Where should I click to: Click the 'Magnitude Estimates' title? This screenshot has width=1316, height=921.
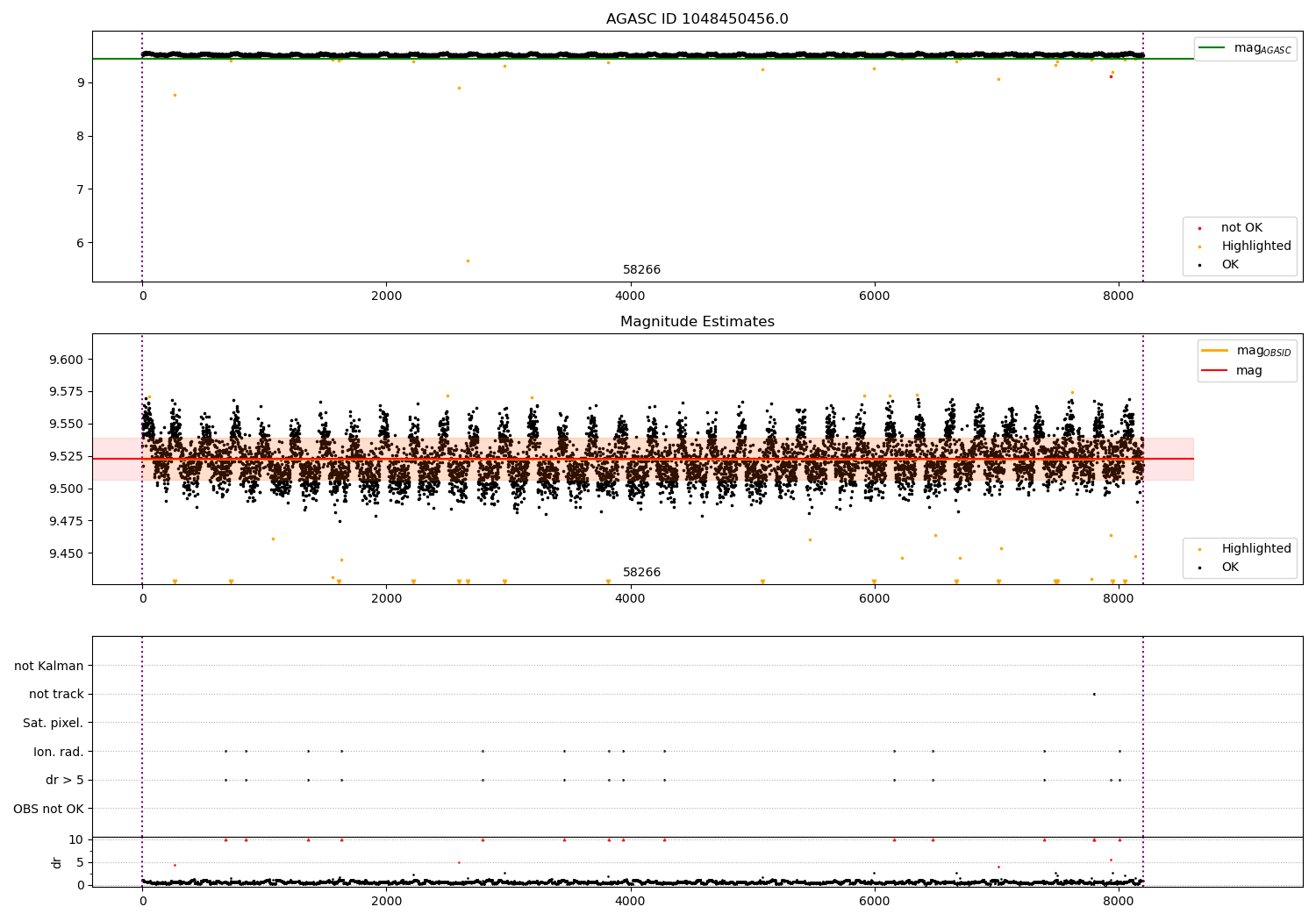(697, 322)
